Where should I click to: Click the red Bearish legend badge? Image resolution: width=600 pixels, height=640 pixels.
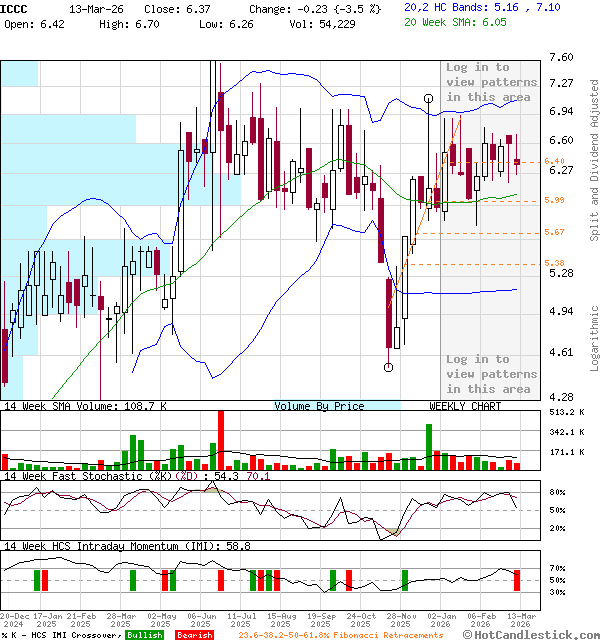click(193, 635)
